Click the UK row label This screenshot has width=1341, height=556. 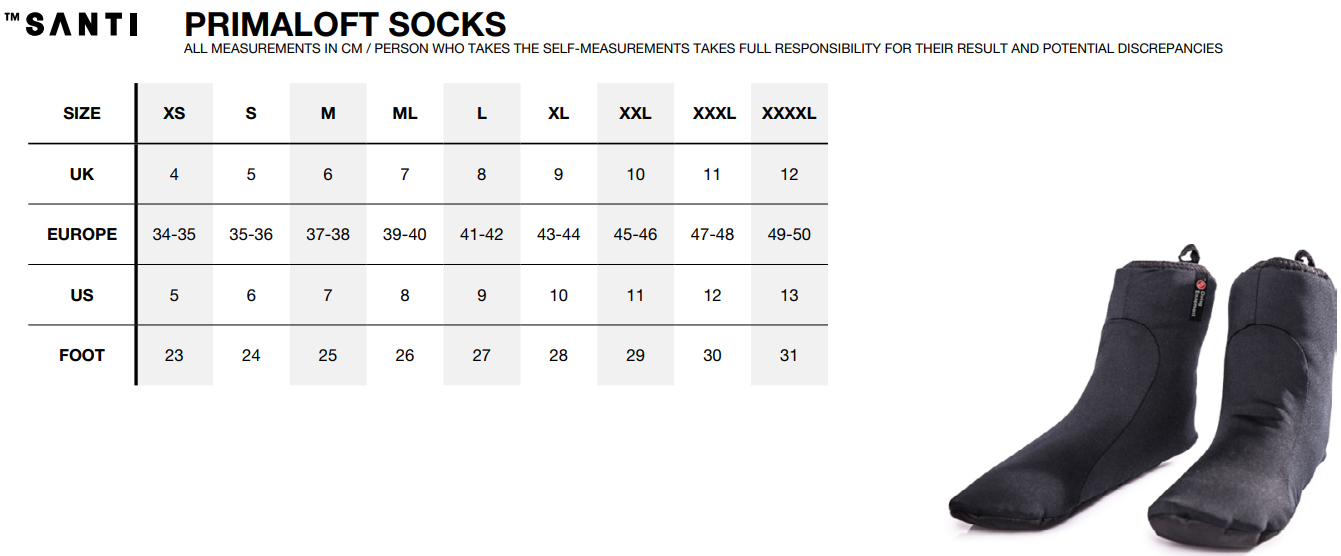pyautogui.click(x=82, y=174)
